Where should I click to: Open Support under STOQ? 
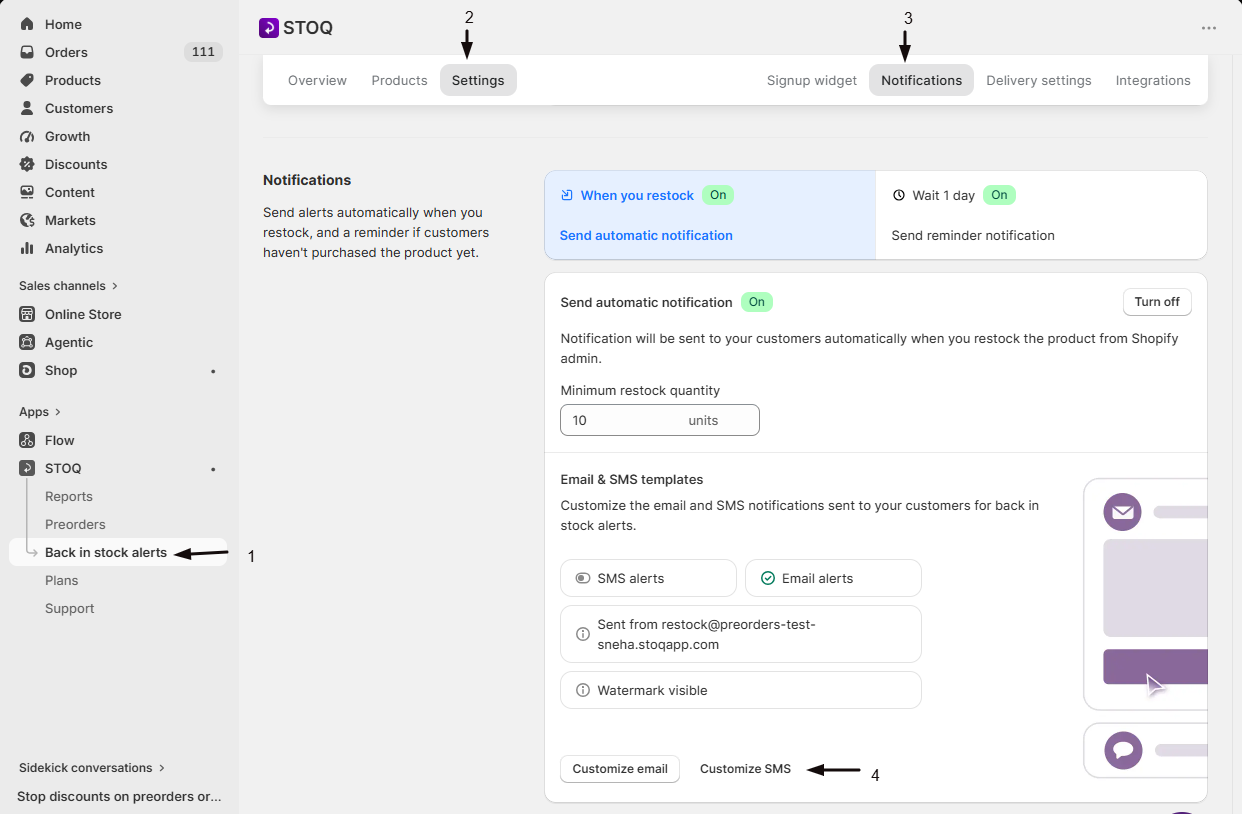(x=70, y=608)
